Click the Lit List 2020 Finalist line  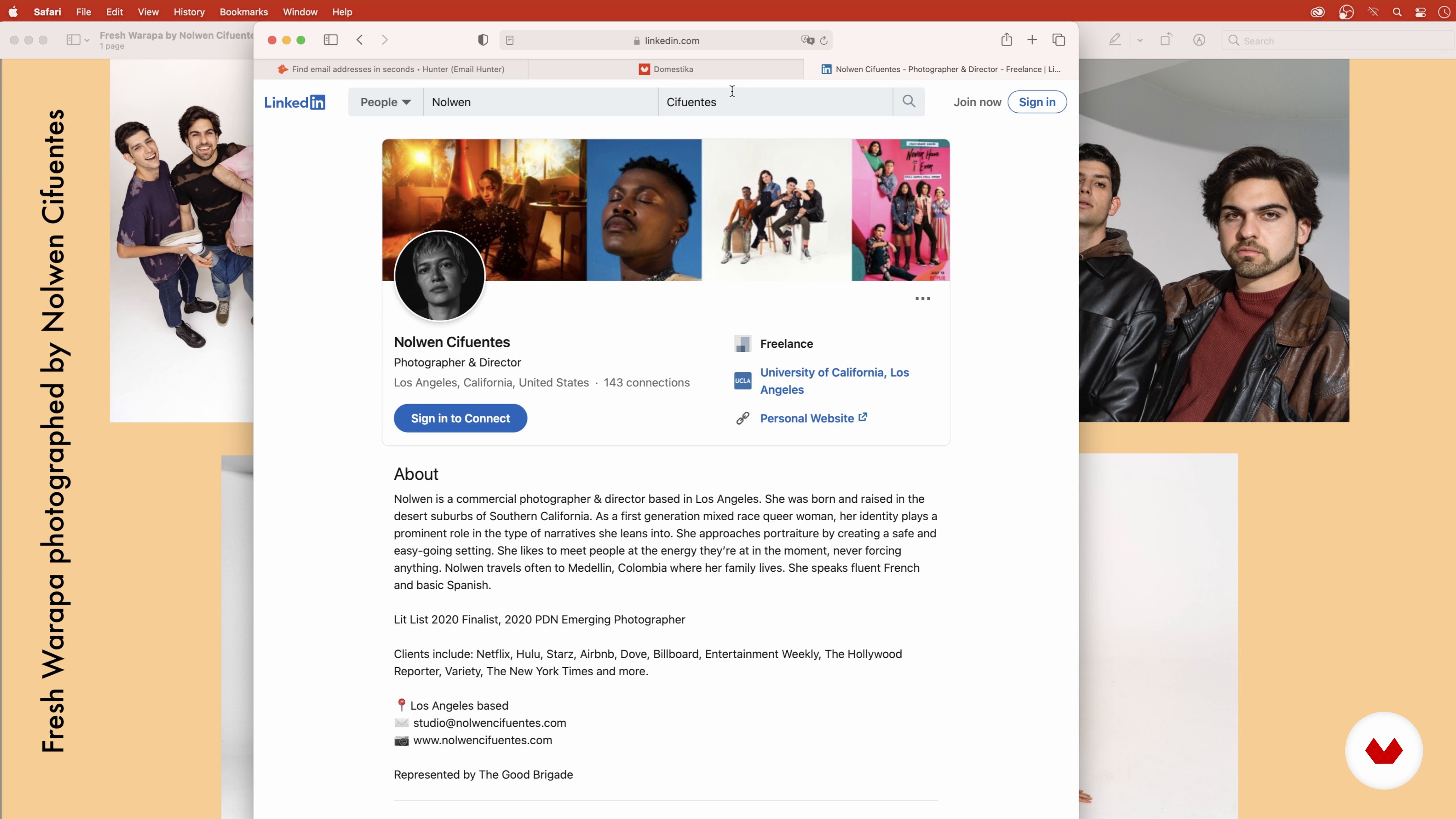[539, 620]
